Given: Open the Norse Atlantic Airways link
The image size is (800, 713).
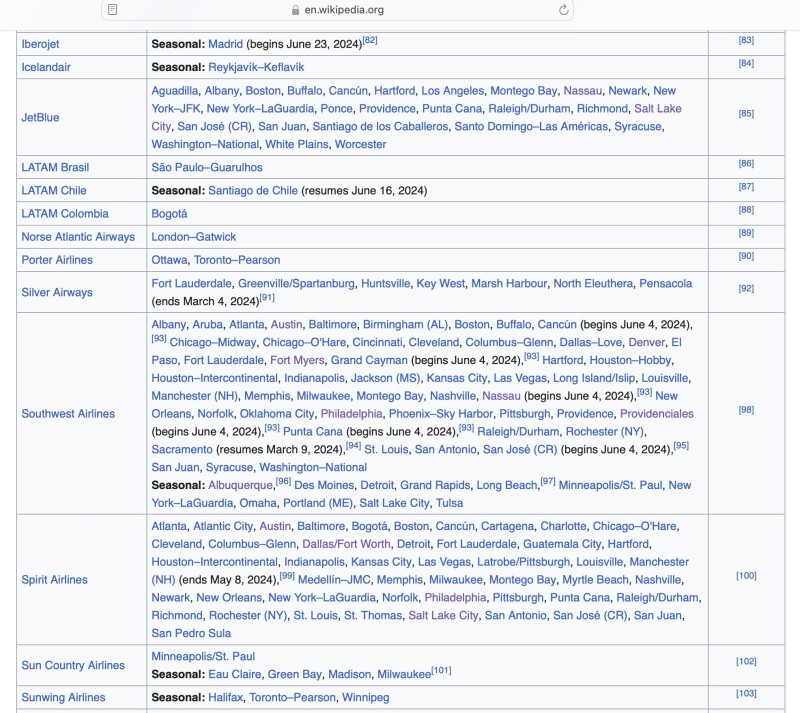Looking at the screenshot, I should tap(78, 237).
